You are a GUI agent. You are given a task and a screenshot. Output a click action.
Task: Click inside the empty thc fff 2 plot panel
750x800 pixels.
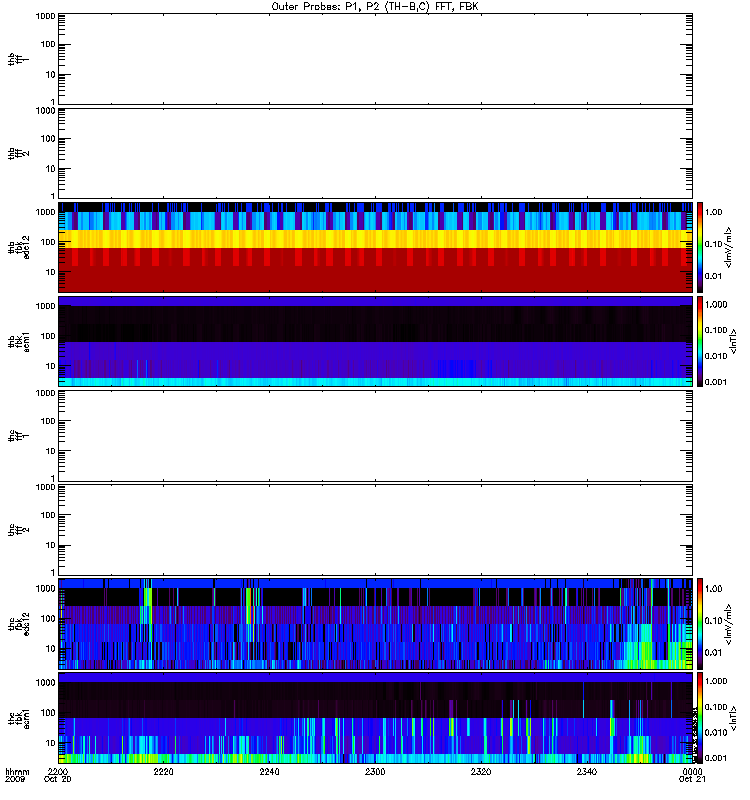click(375, 530)
